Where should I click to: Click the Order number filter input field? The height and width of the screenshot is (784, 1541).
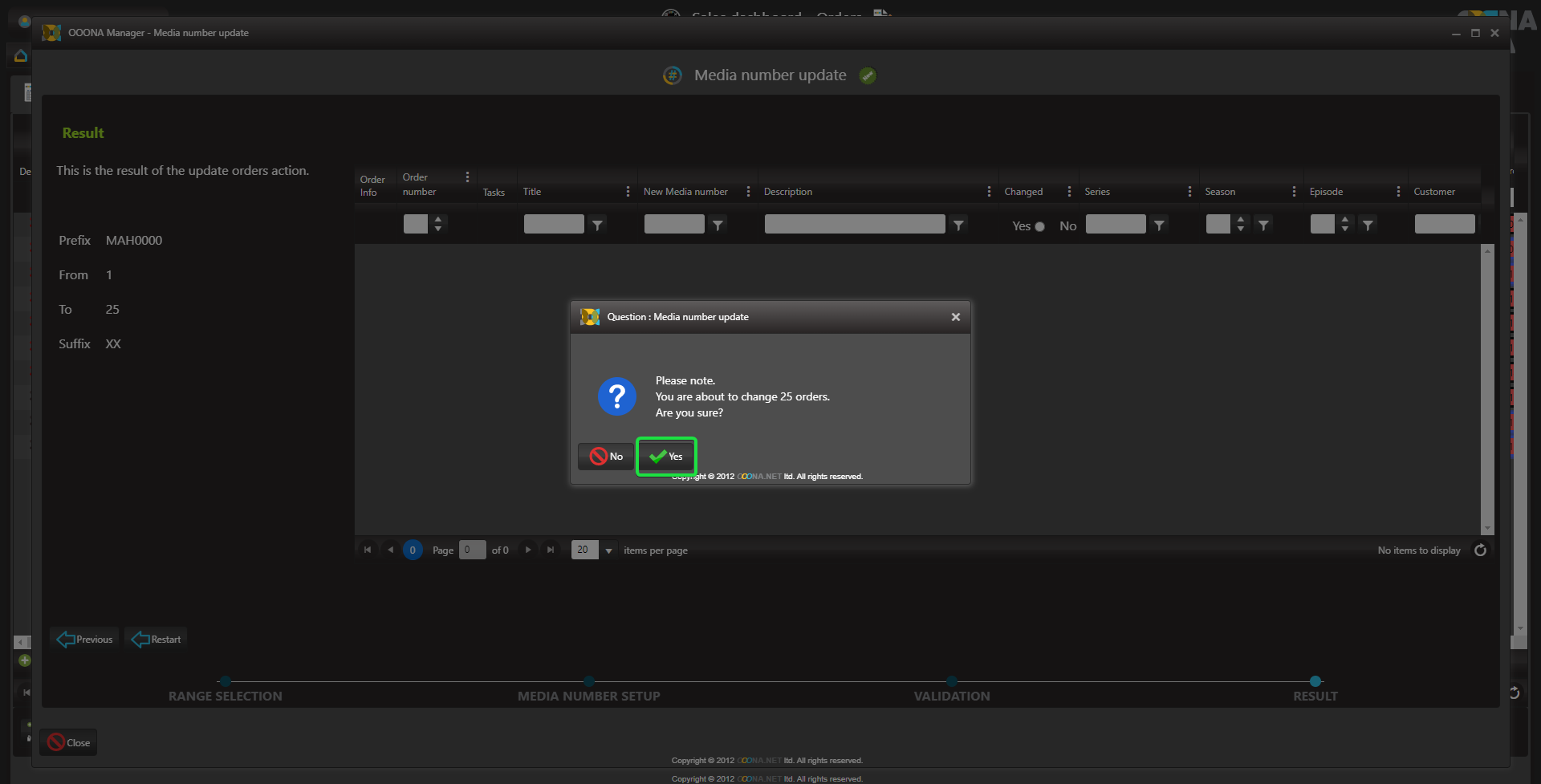(x=415, y=225)
